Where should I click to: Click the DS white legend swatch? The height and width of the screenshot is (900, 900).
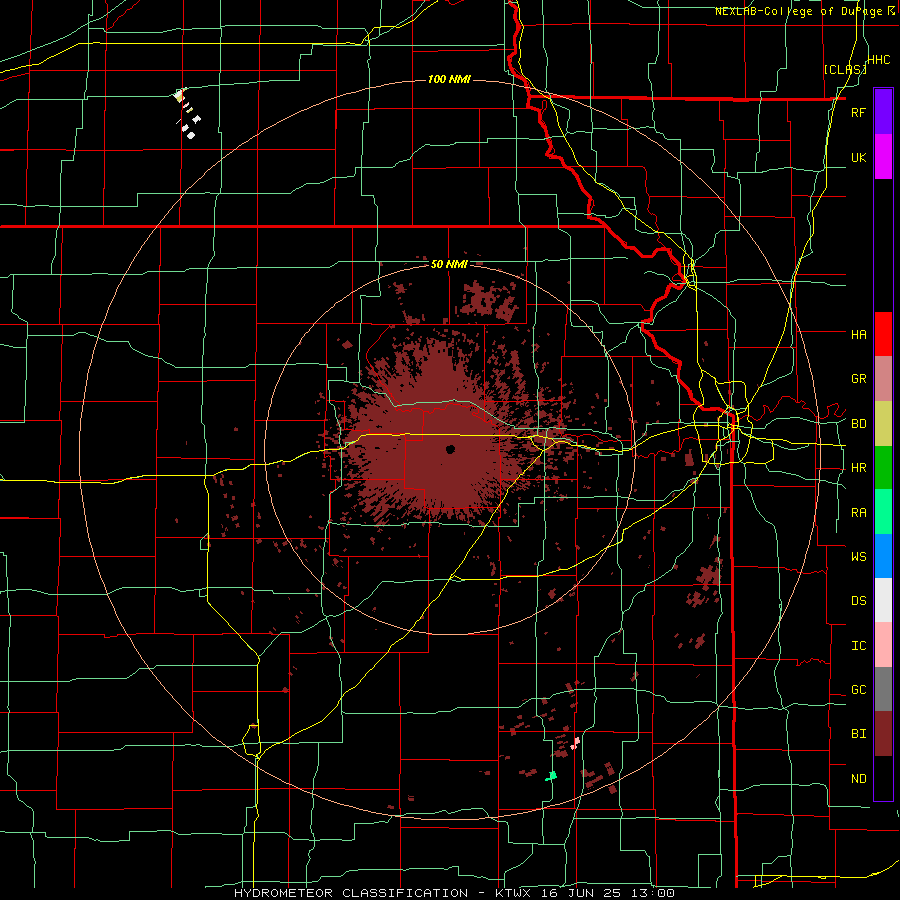click(883, 600)
